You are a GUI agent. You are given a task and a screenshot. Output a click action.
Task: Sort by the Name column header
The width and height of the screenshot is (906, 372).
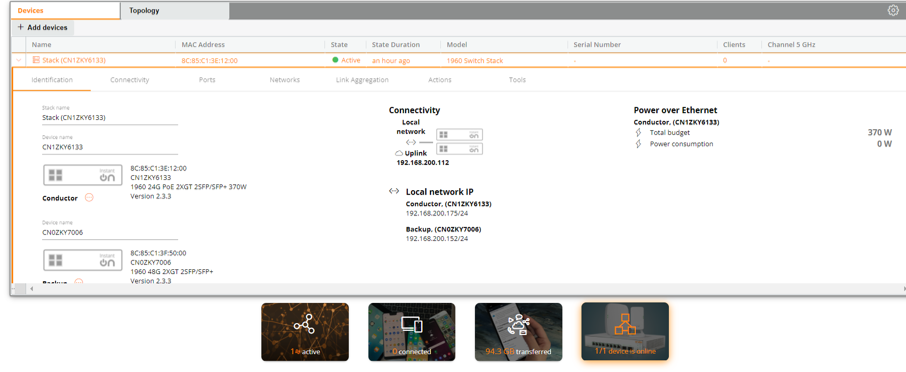(x=42, y=44)
